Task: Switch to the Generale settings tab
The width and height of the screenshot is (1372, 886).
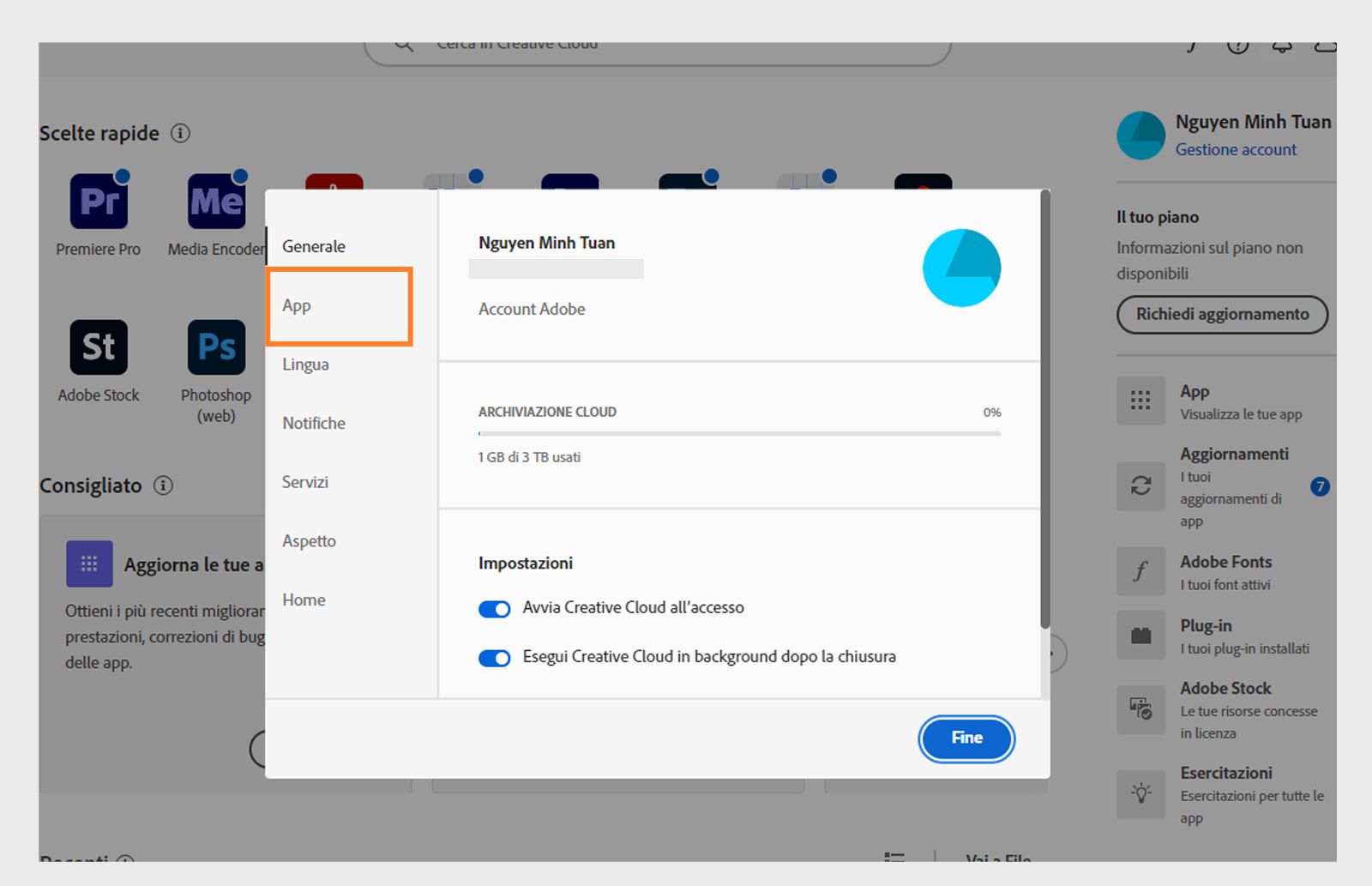Action: click(314, 246)
